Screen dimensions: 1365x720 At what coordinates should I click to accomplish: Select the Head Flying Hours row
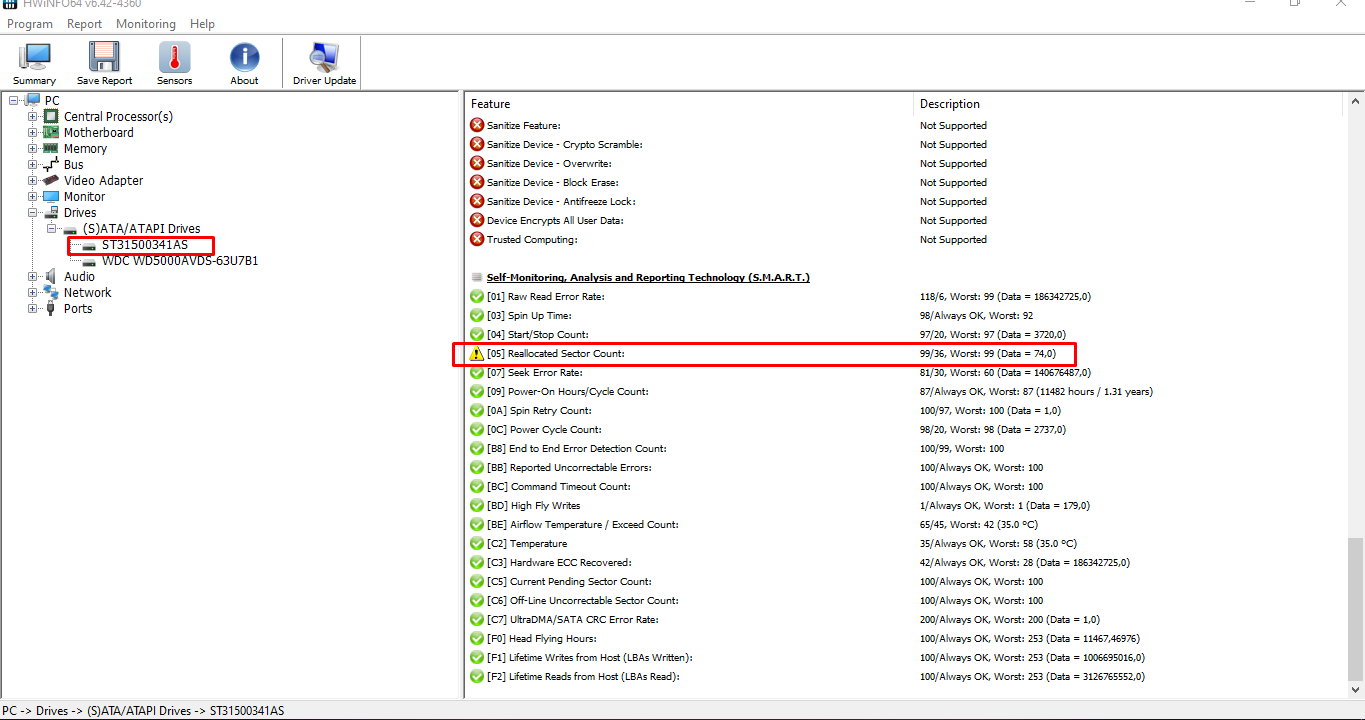(x=905, y=638)
